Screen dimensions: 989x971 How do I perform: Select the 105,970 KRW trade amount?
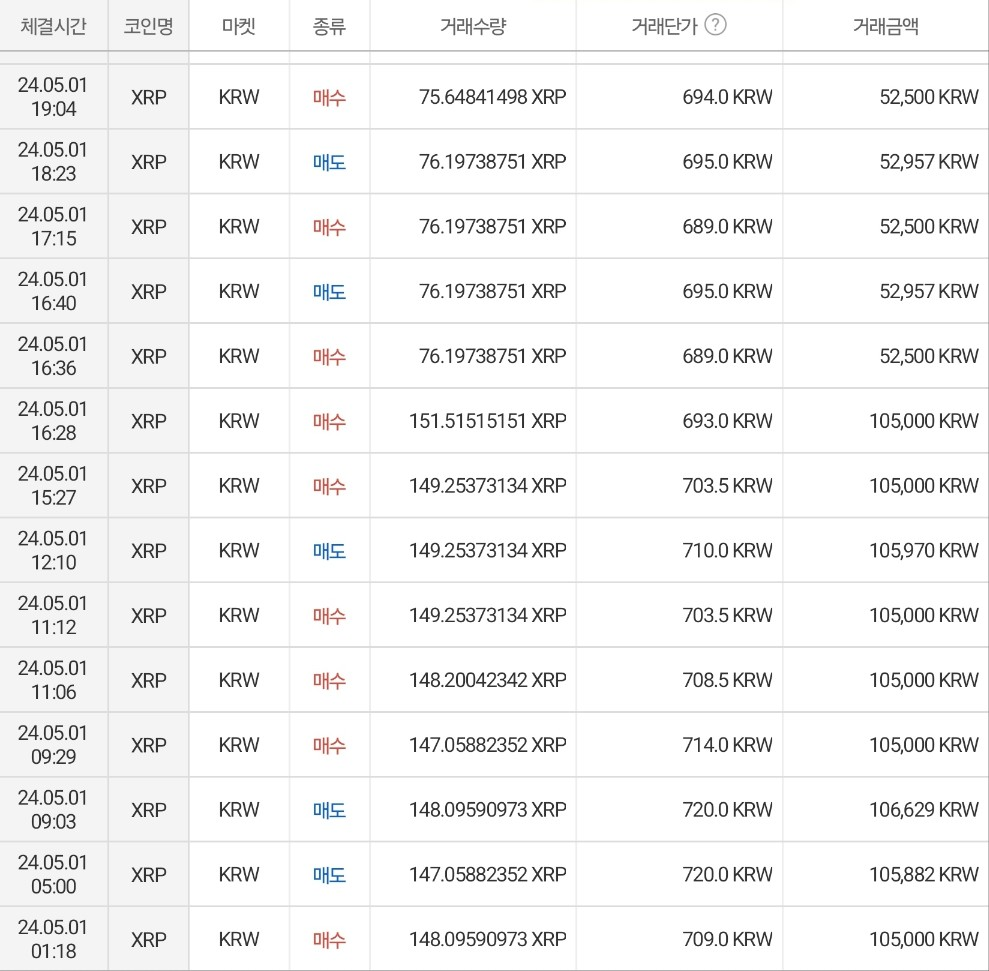924,550
